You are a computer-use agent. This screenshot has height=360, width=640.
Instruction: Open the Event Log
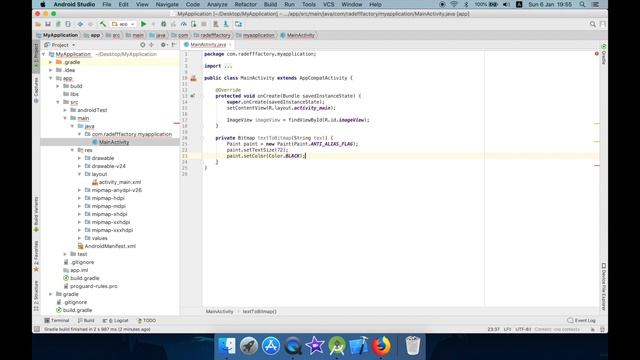coord(582,320)
